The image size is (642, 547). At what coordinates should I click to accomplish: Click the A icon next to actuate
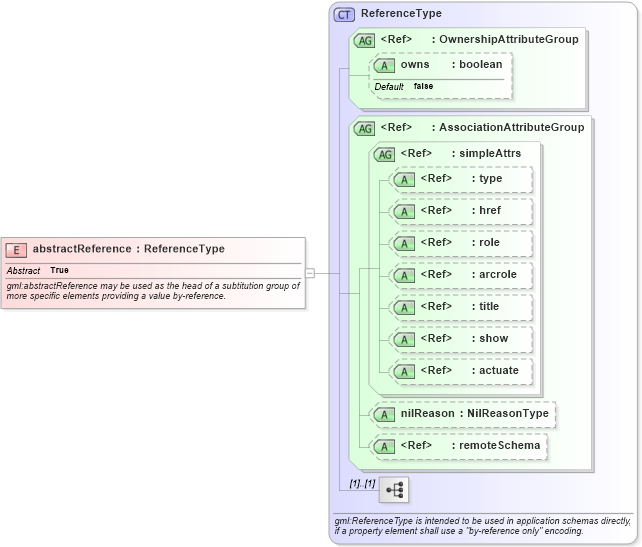coord(404,371)
